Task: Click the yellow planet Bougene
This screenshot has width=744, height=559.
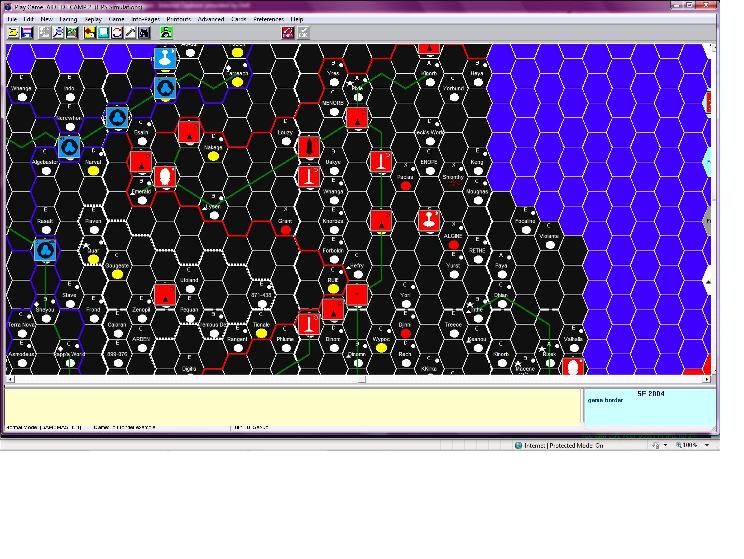Action: pos(117,274)
